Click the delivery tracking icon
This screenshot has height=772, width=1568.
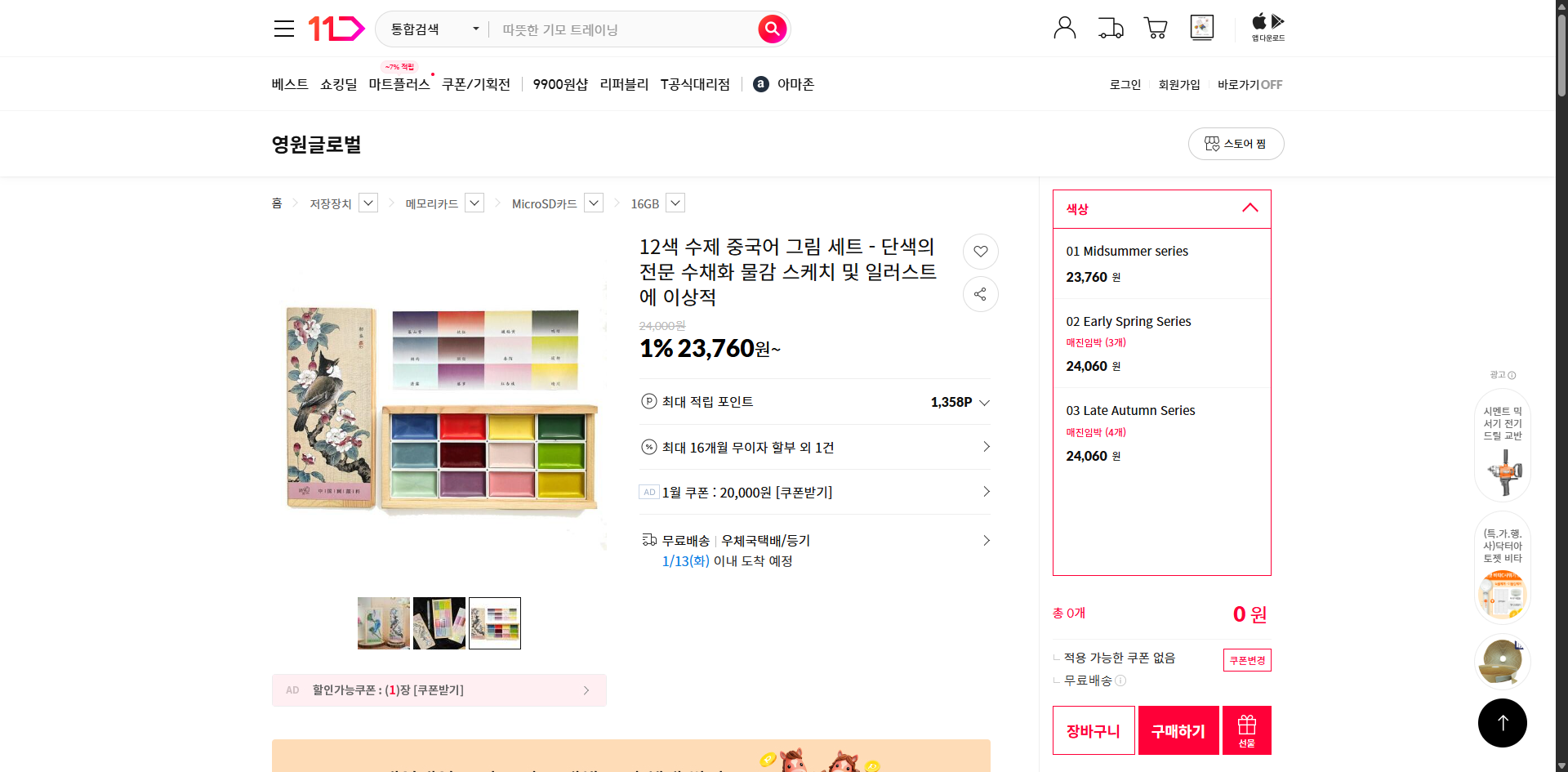[x=1110, y=28]
